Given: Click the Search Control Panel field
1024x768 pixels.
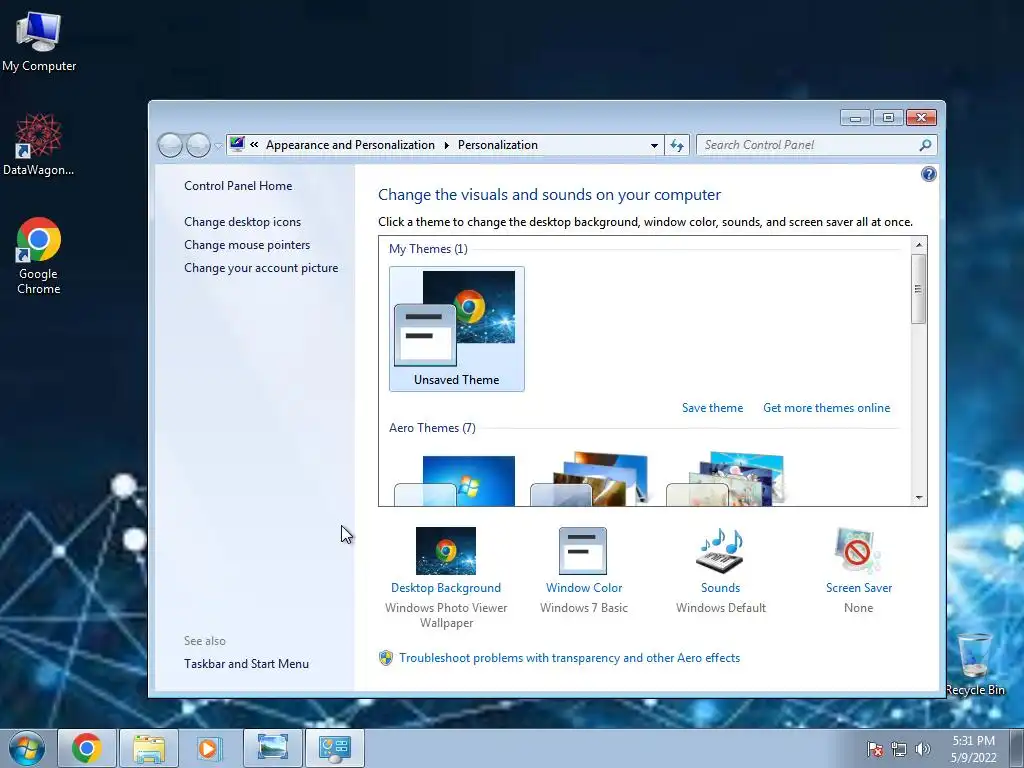Looking at the screenshot, I should point(808,145).
